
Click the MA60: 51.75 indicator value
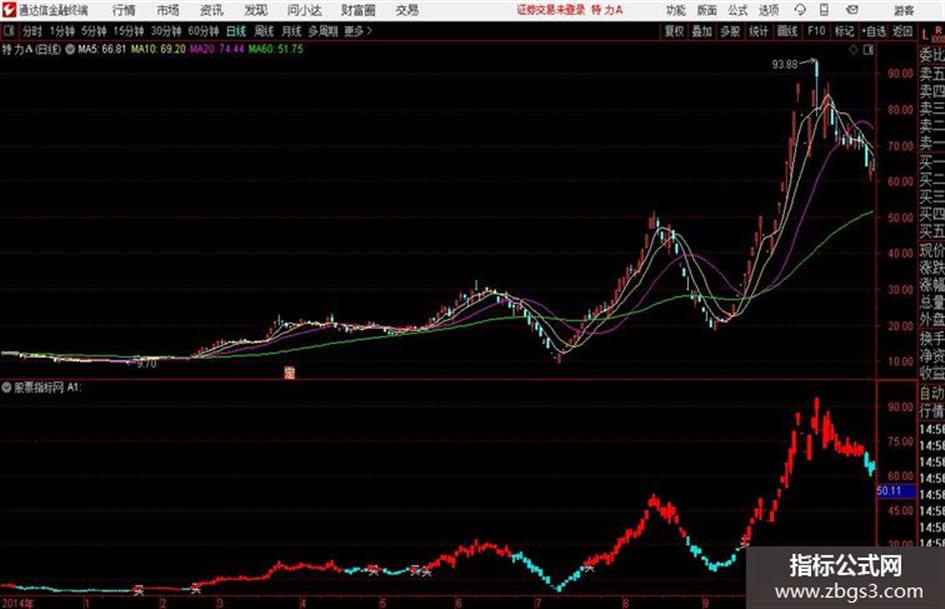point(275,49)
